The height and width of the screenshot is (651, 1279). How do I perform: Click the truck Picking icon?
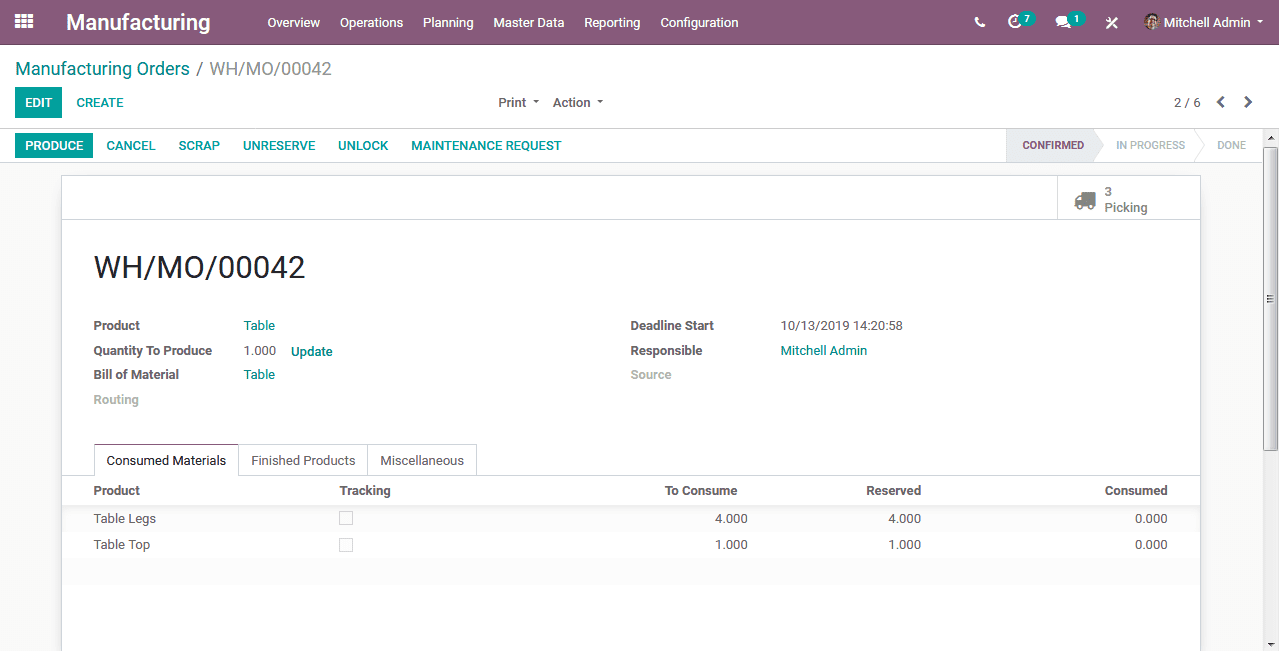pos(1085,200)
